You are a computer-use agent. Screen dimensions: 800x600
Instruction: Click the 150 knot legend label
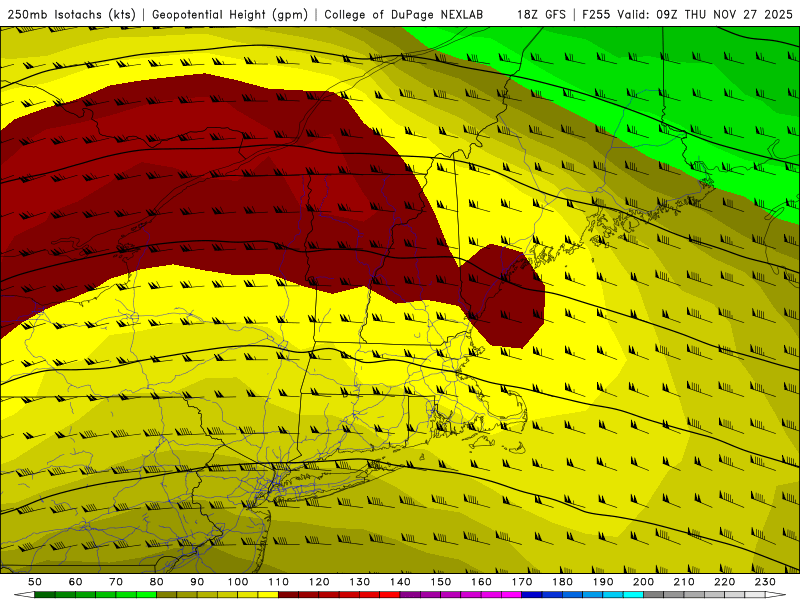(x=441, y=582)
